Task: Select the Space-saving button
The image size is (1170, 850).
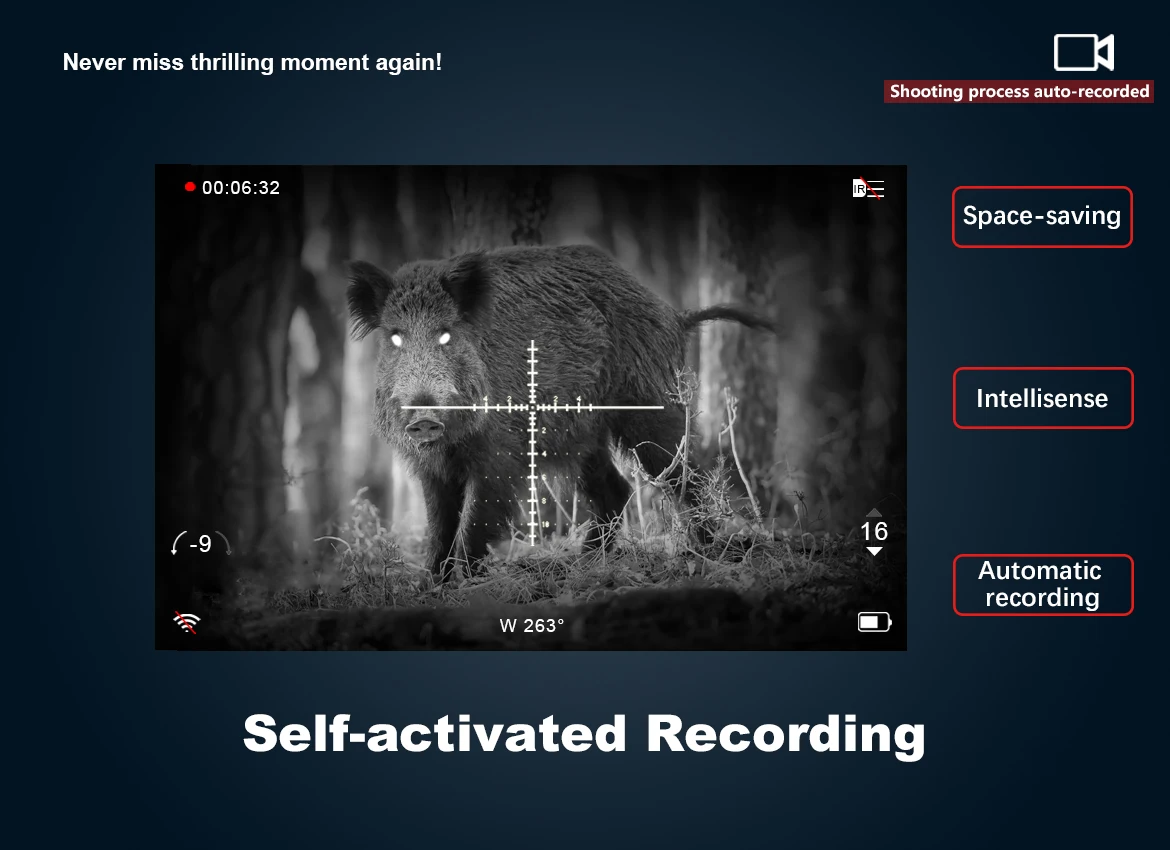Action: tap(1042, 216)
